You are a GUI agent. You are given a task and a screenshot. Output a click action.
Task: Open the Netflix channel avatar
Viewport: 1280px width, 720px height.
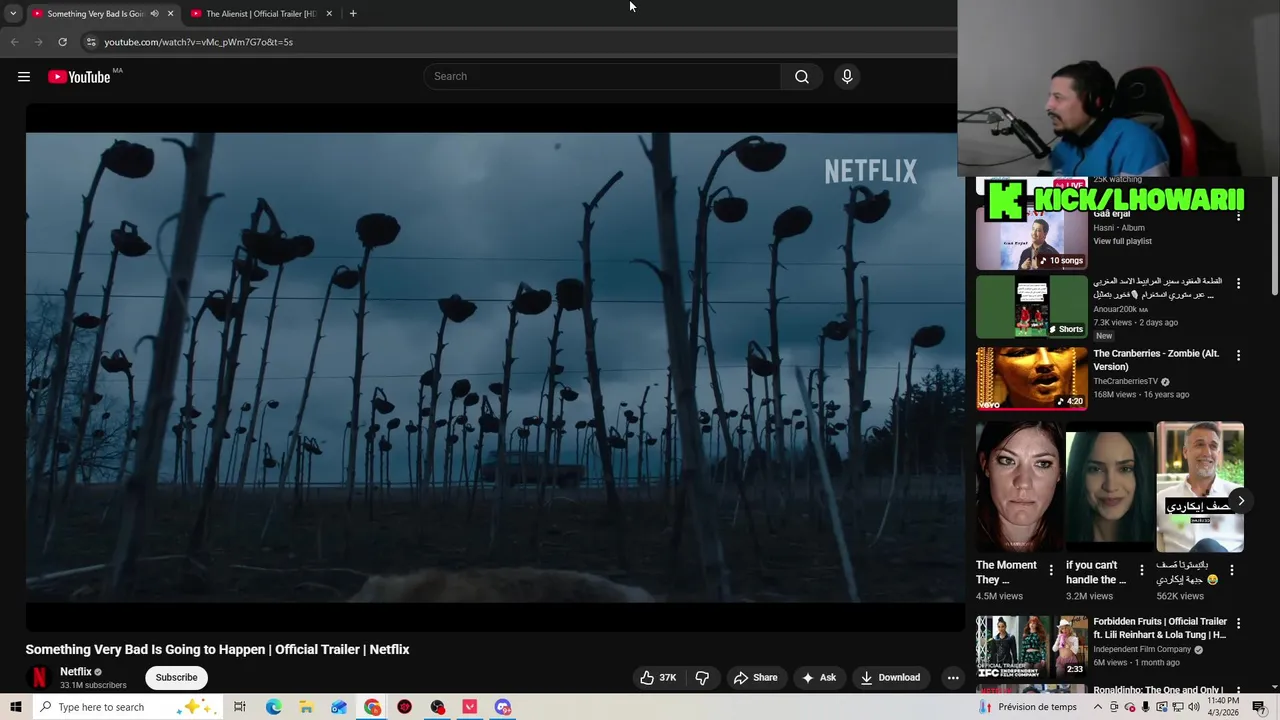click(39, 677)
